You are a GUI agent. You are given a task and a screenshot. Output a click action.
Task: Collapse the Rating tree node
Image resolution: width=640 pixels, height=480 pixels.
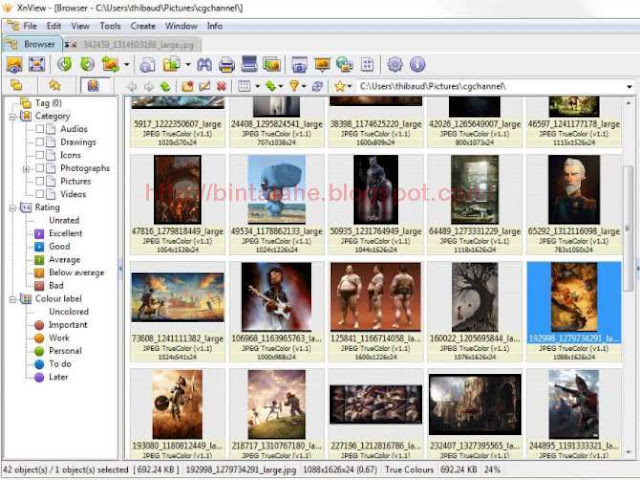pos(13,208)
